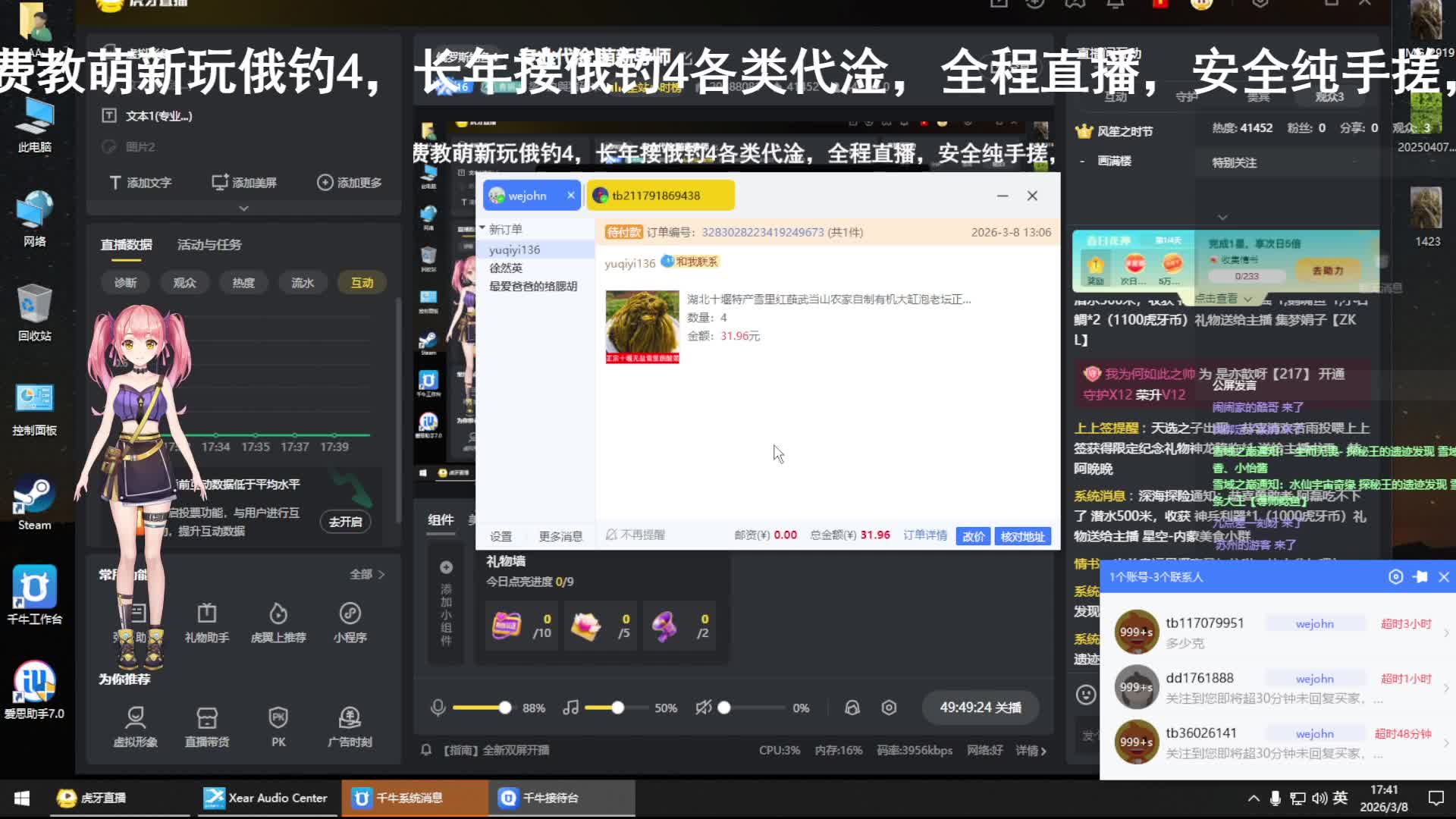Image resolution: width=1456 pixels, height=819 pixels.
Task: Collapse the 新订单 tree group
Action: [482, 228]
